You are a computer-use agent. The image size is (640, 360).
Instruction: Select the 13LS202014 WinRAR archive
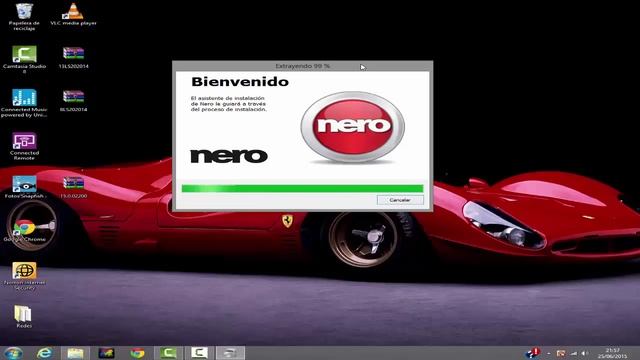click(x=73, y=58)
